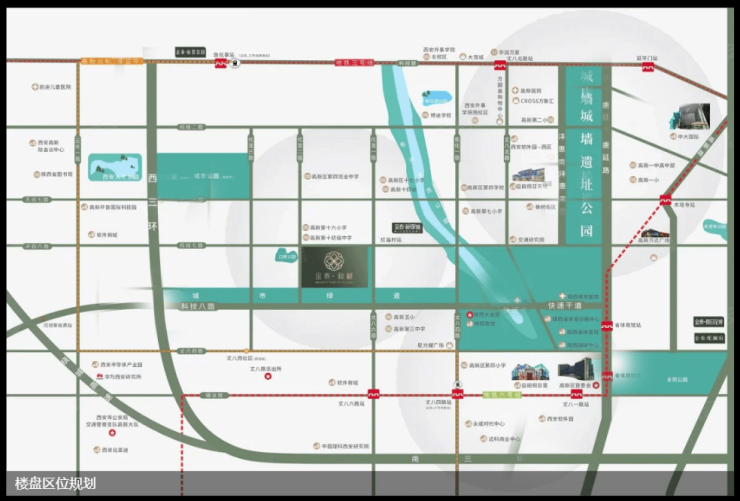
Task: Click the 中大国际 building photo
Action: click(690, 117)
